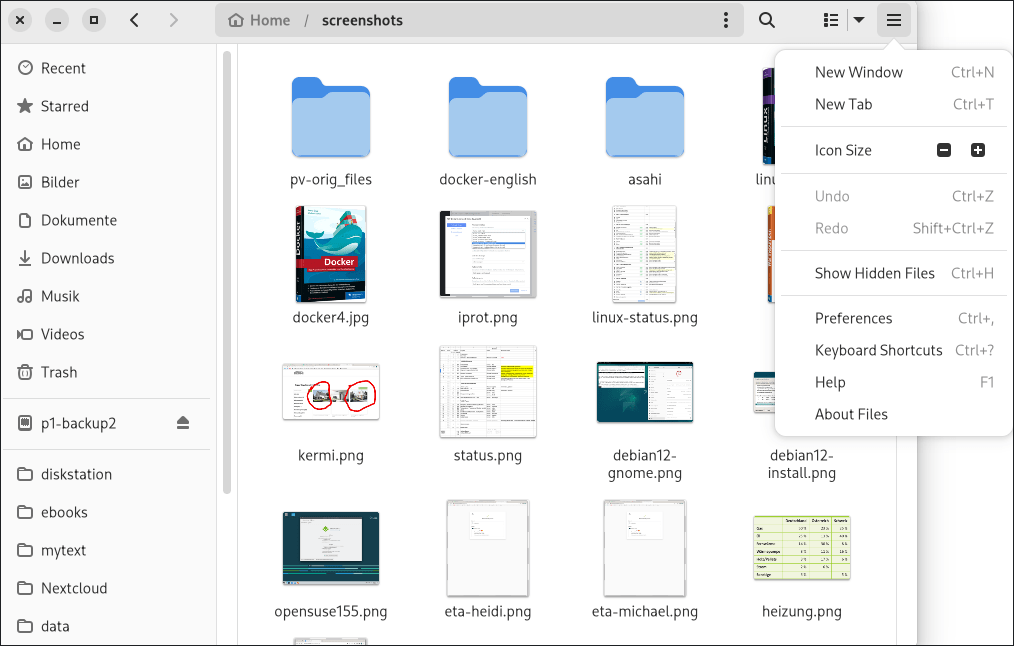Click Home in the path bar
The image size is (1014, 646).
(x=259, y=20)
